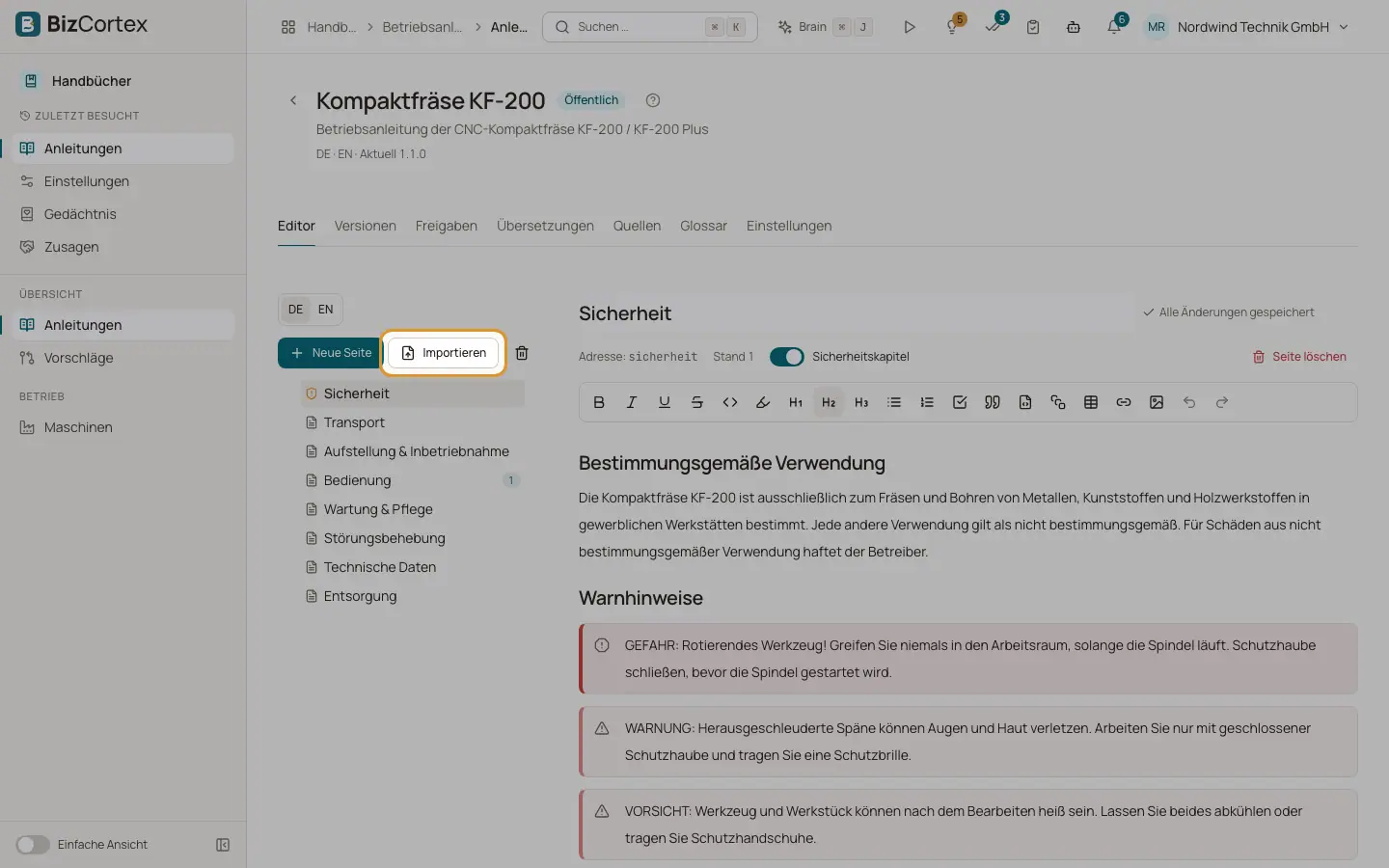Insert an image via toolbar
Image resolution: width=1389 pixels, height=868 pixels.
1157,402
